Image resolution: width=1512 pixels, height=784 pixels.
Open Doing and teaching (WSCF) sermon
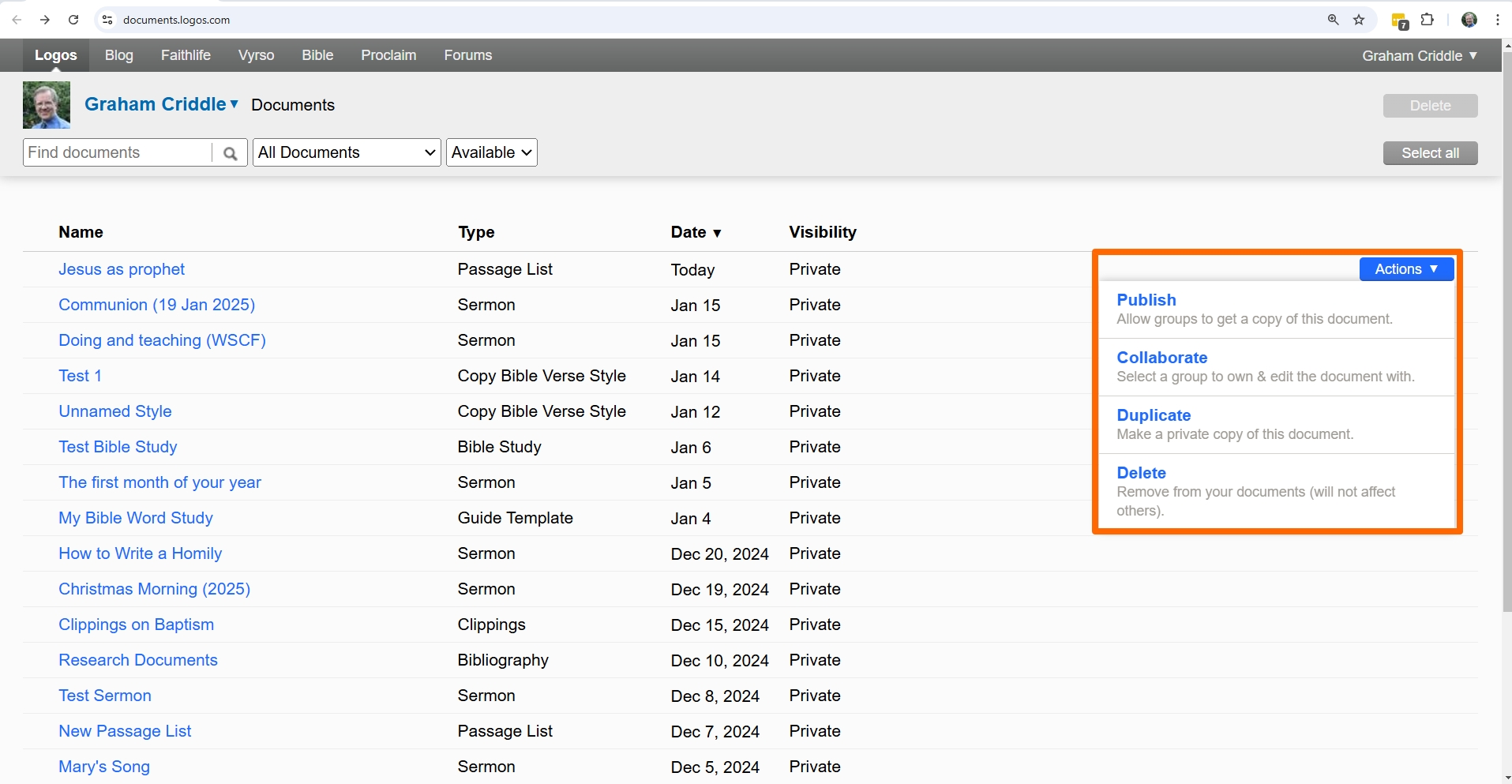click(x=162, y=340)
